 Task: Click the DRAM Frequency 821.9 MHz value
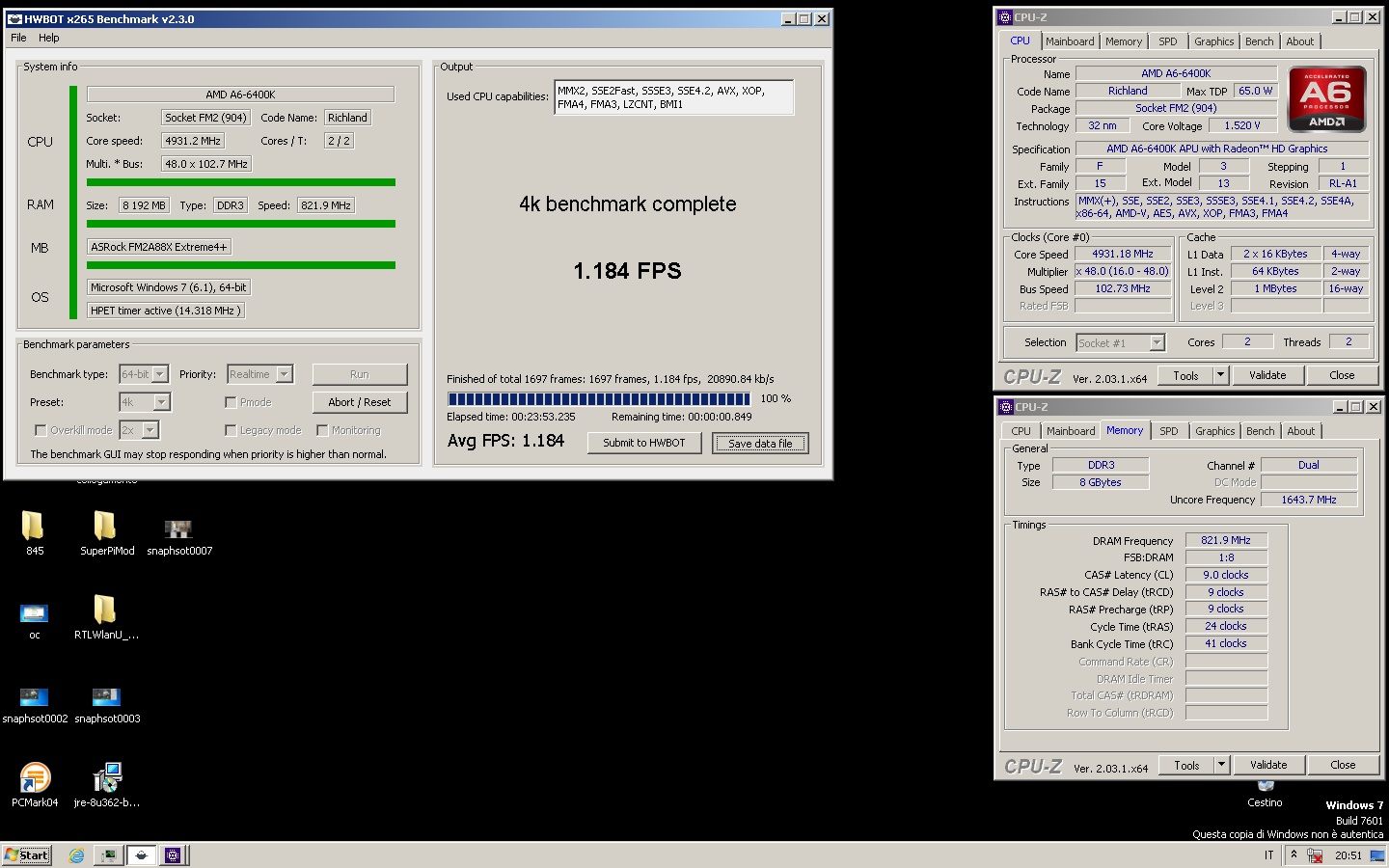pyautogui.click(x=1226, y=541)
